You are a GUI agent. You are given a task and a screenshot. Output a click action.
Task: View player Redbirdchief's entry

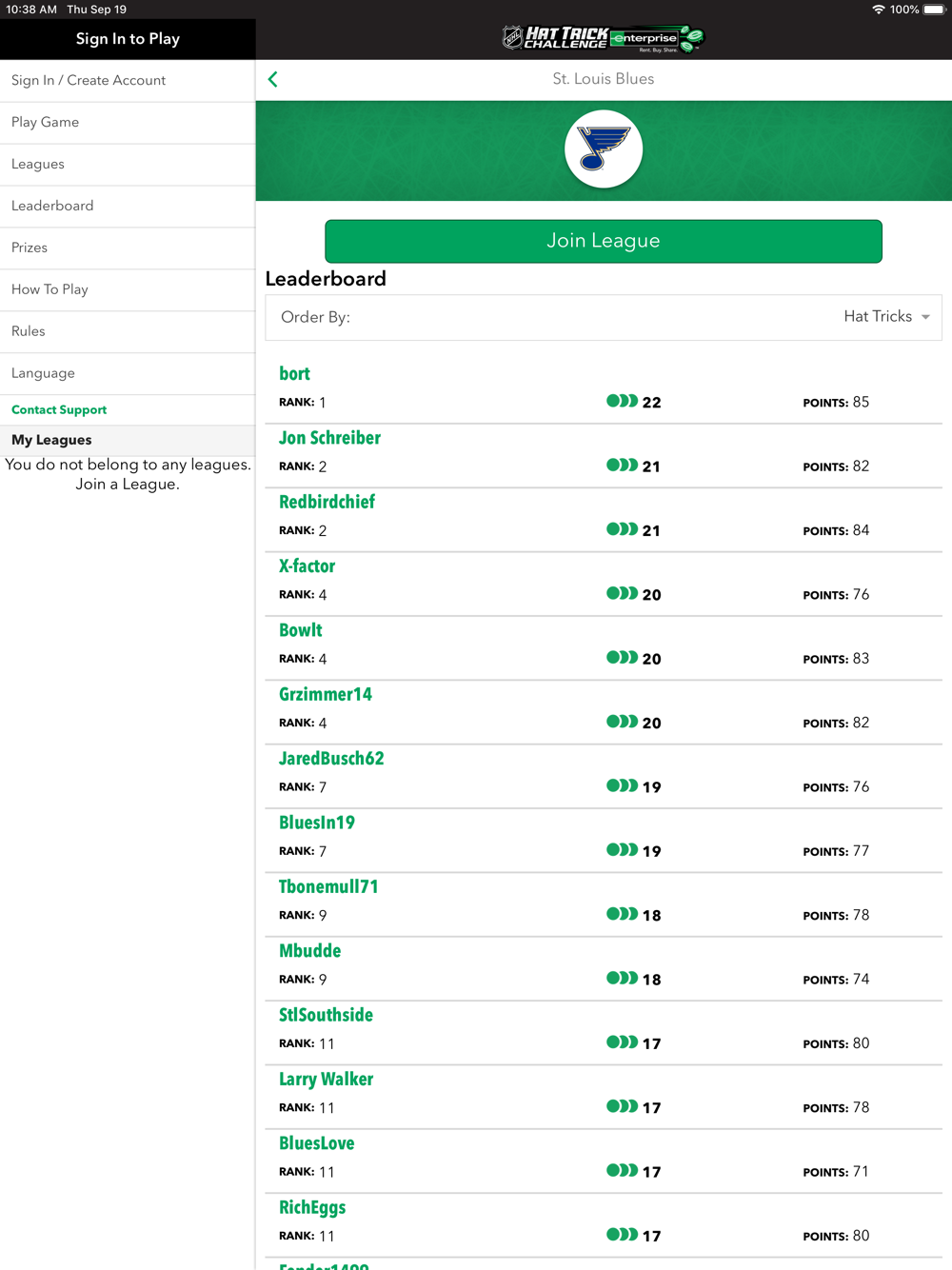(x=327, y=502)
